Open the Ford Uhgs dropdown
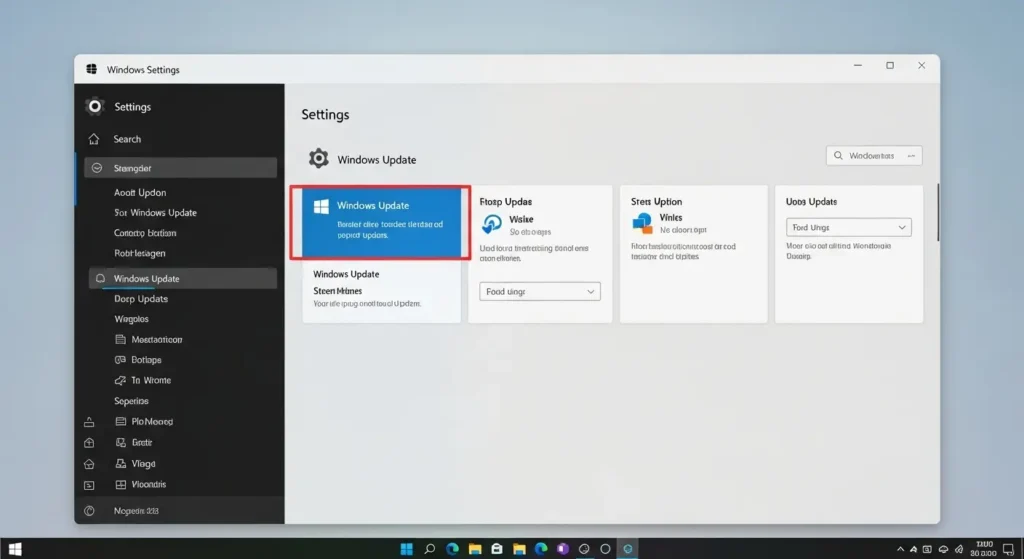1024x559 pixels. pyautogui.click(x=848, y=227)
